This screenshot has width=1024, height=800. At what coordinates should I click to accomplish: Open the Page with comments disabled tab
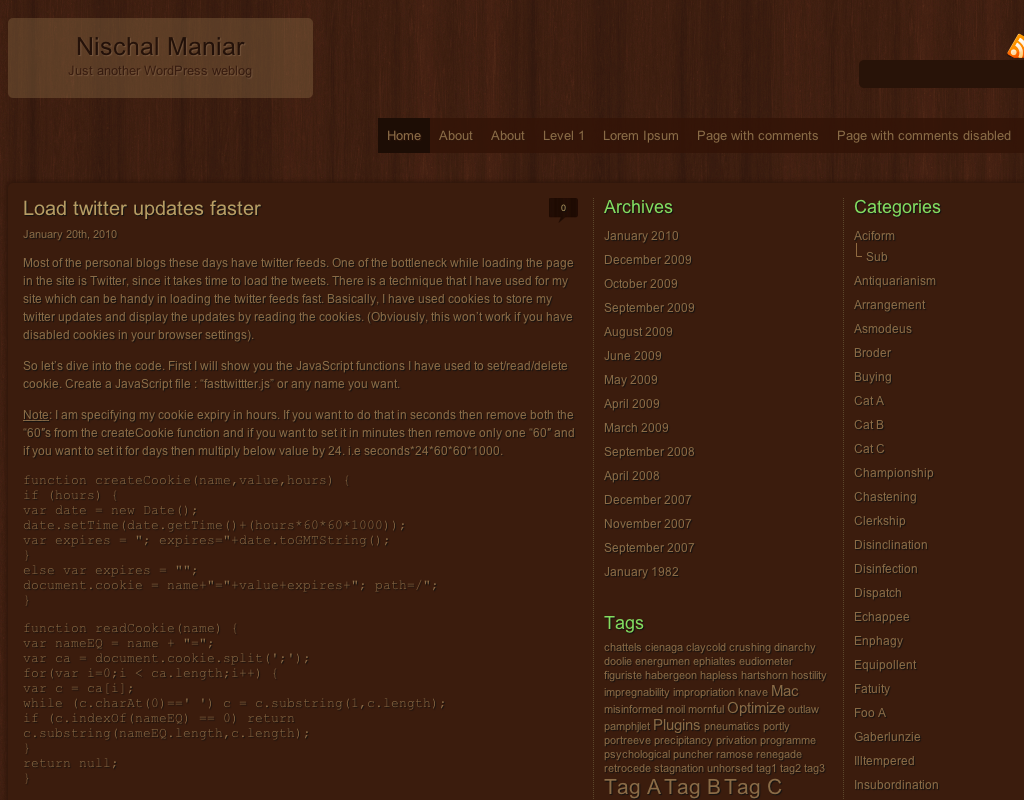[x=923, y=136]
